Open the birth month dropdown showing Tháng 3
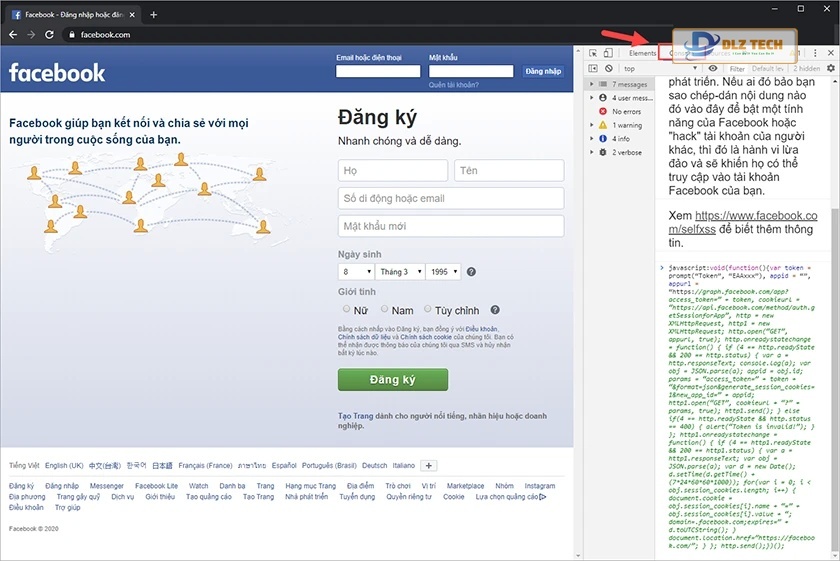Image resolution: width=840 pixels, height=561 pixels. 400,272
